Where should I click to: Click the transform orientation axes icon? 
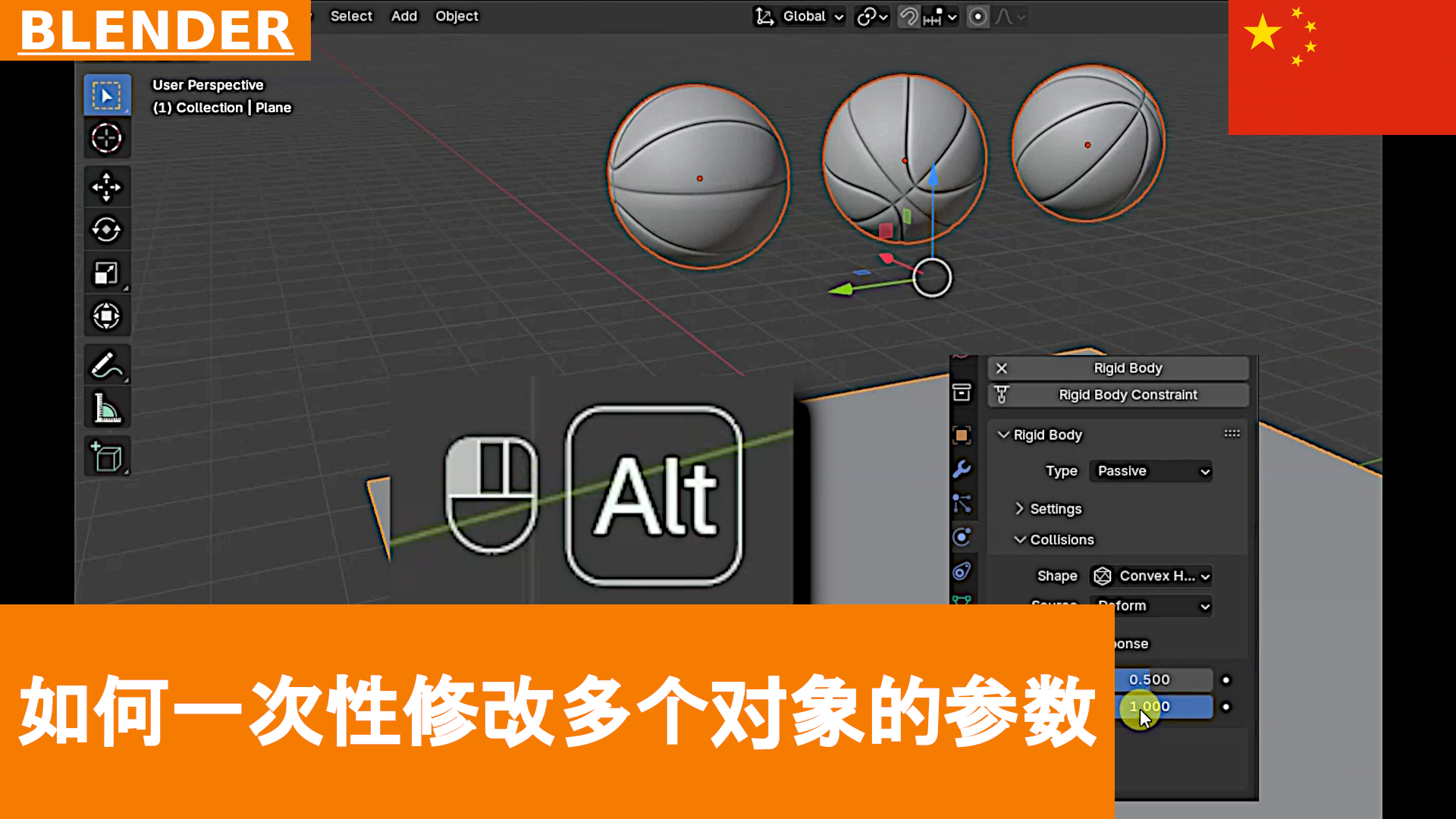click(x=764, y=17)
